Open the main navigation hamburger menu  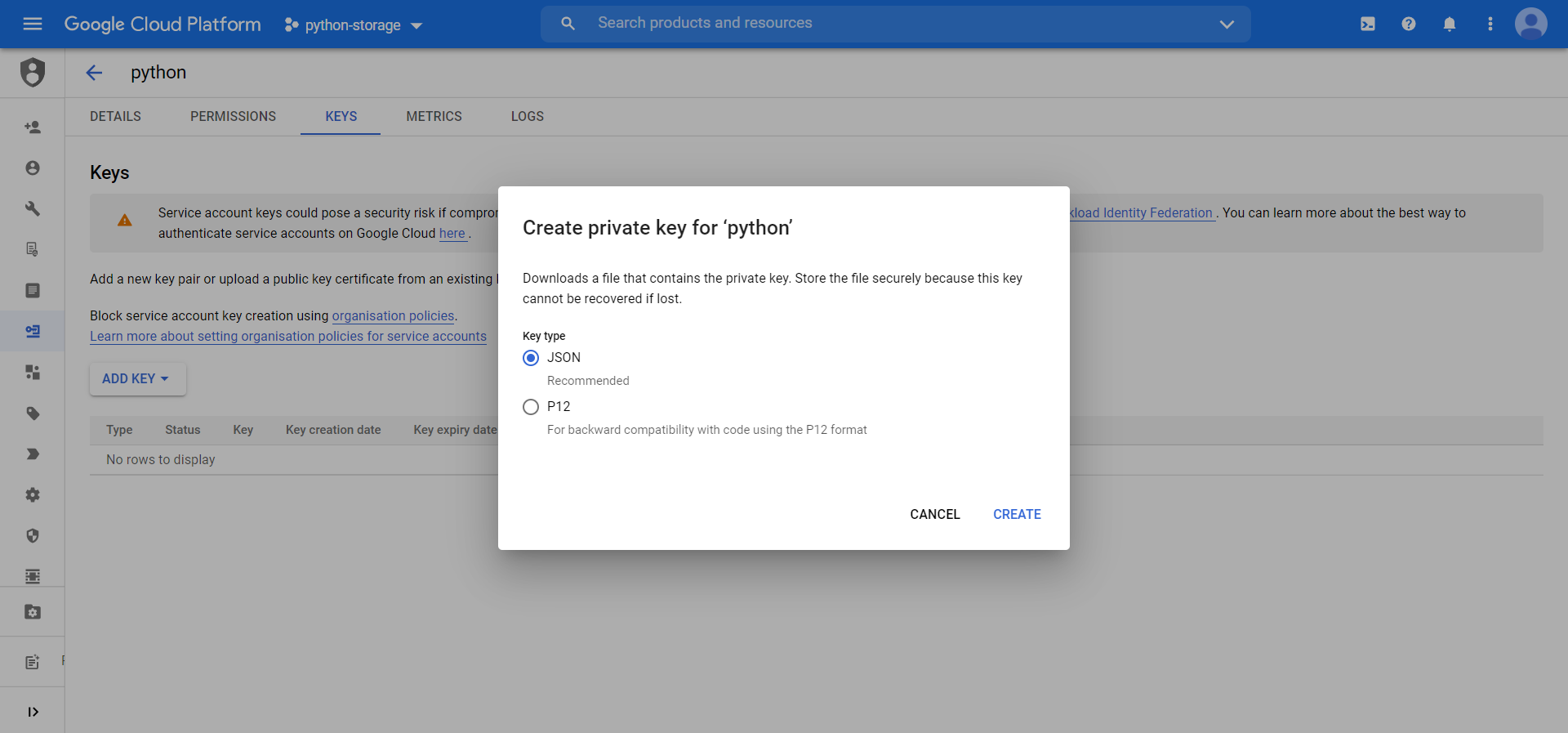coord(33,24)
